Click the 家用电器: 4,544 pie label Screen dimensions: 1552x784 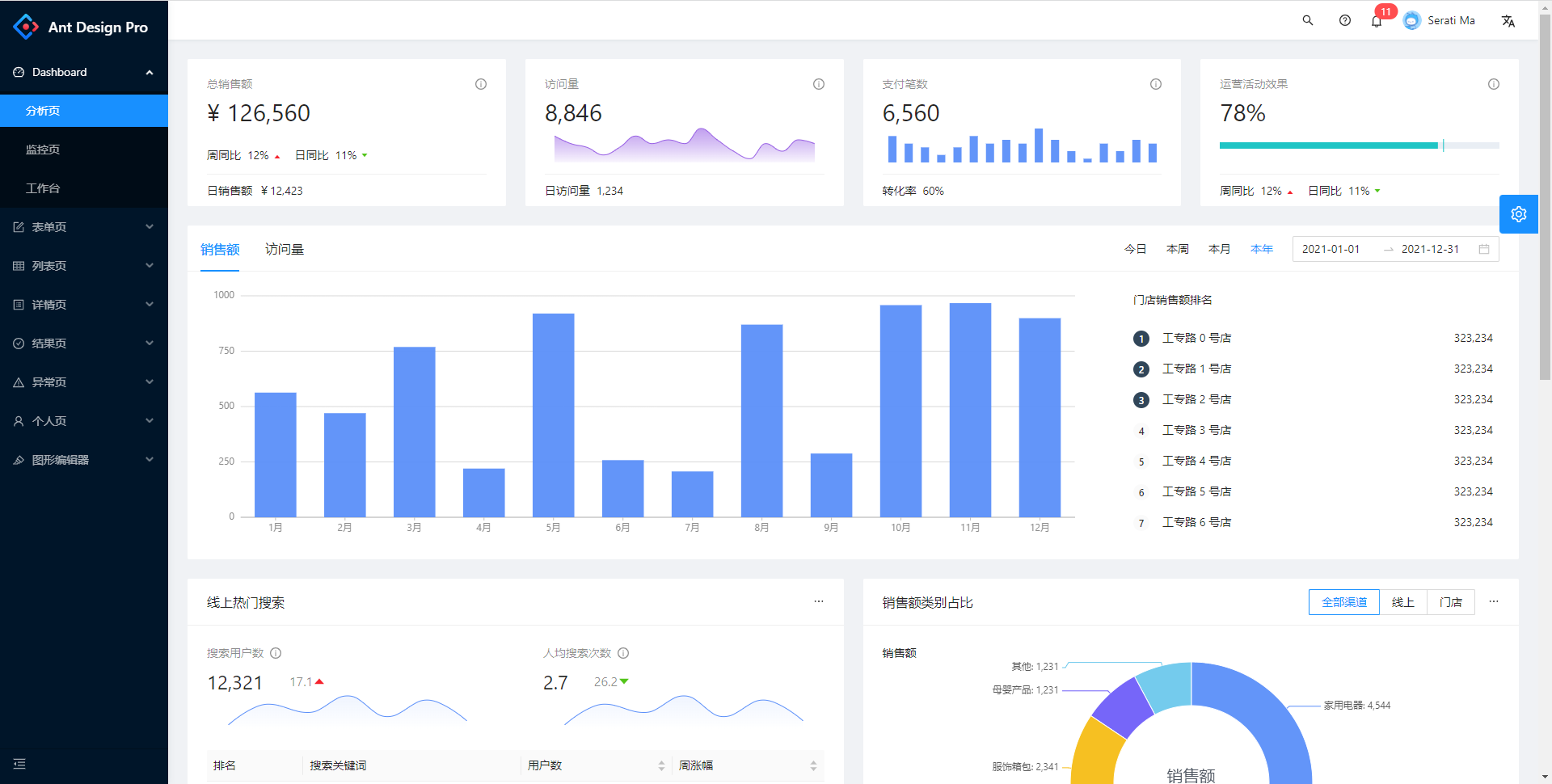1357,706
